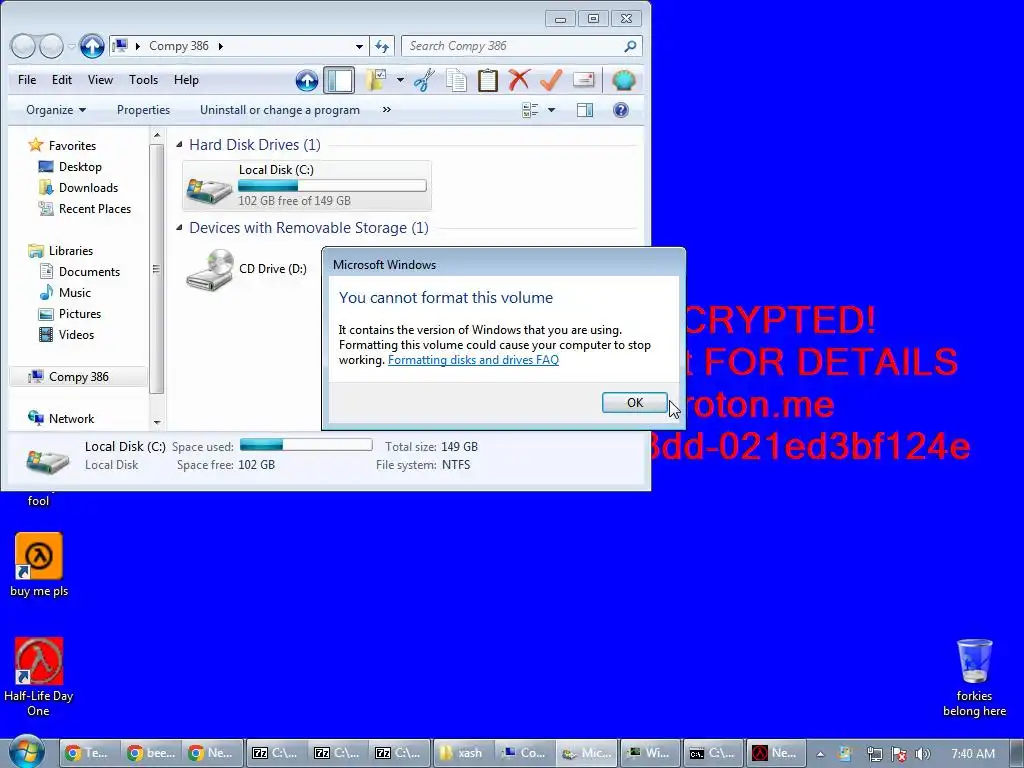The width and height of the screenshot is (1024, 768).
Task: Open the Tools menu
Action: click(143, 80)
